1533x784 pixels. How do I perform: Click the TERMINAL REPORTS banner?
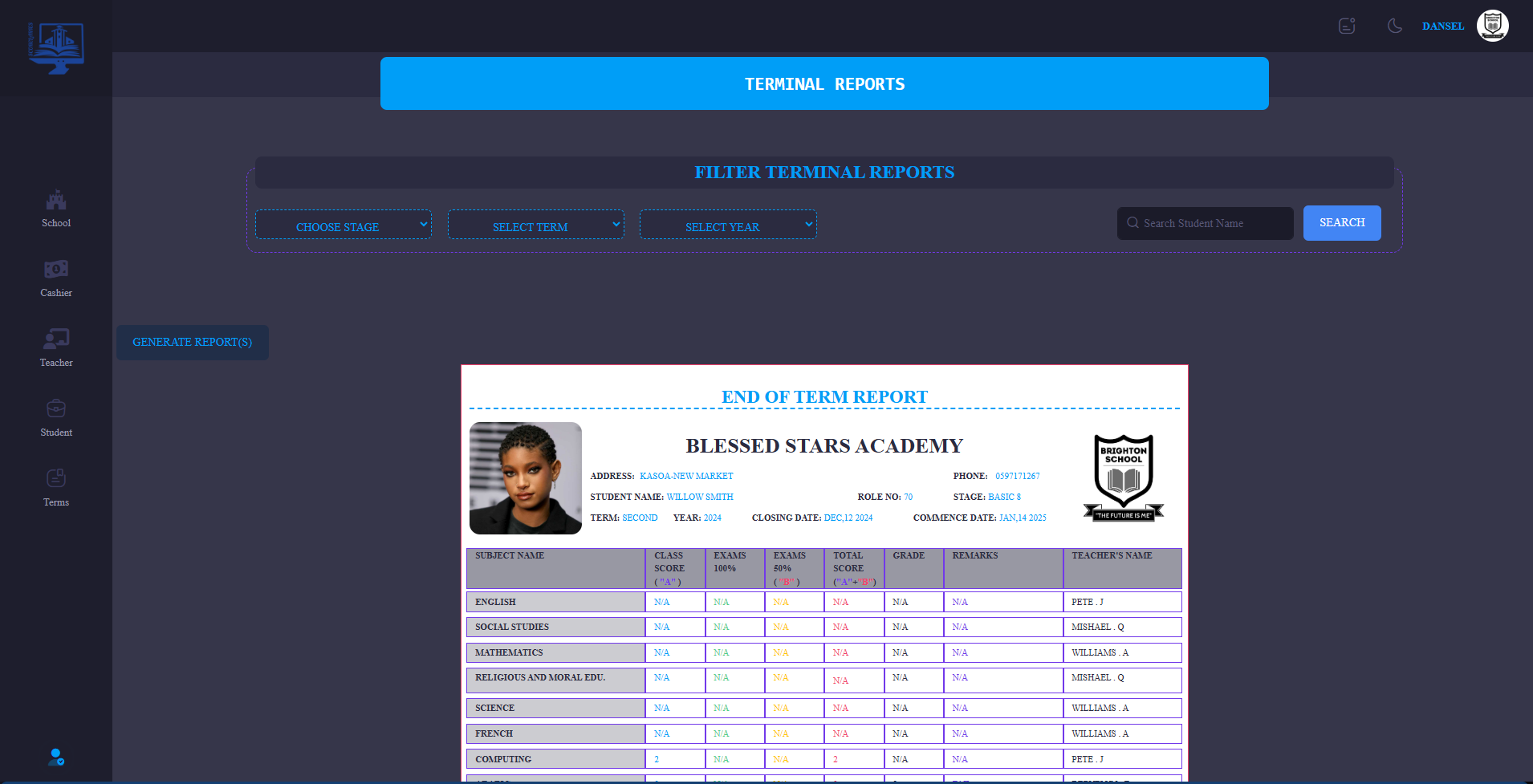[824, 84]
